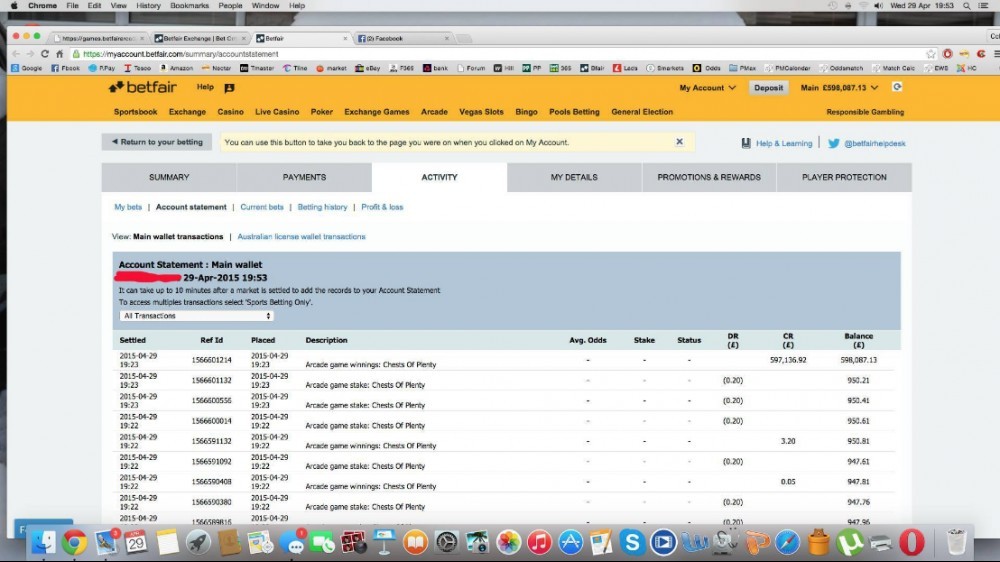Click the Betfair logo

142,87
